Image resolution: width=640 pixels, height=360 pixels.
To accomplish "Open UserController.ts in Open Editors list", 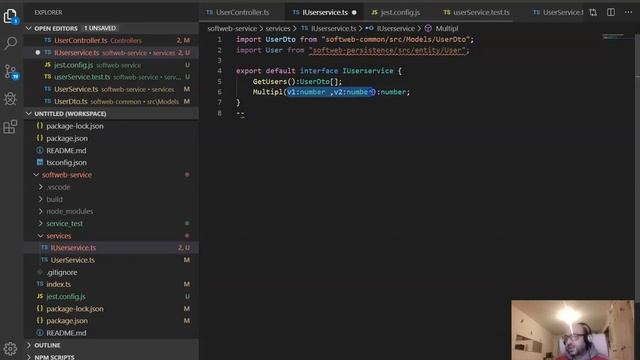I will click(111, 40).
